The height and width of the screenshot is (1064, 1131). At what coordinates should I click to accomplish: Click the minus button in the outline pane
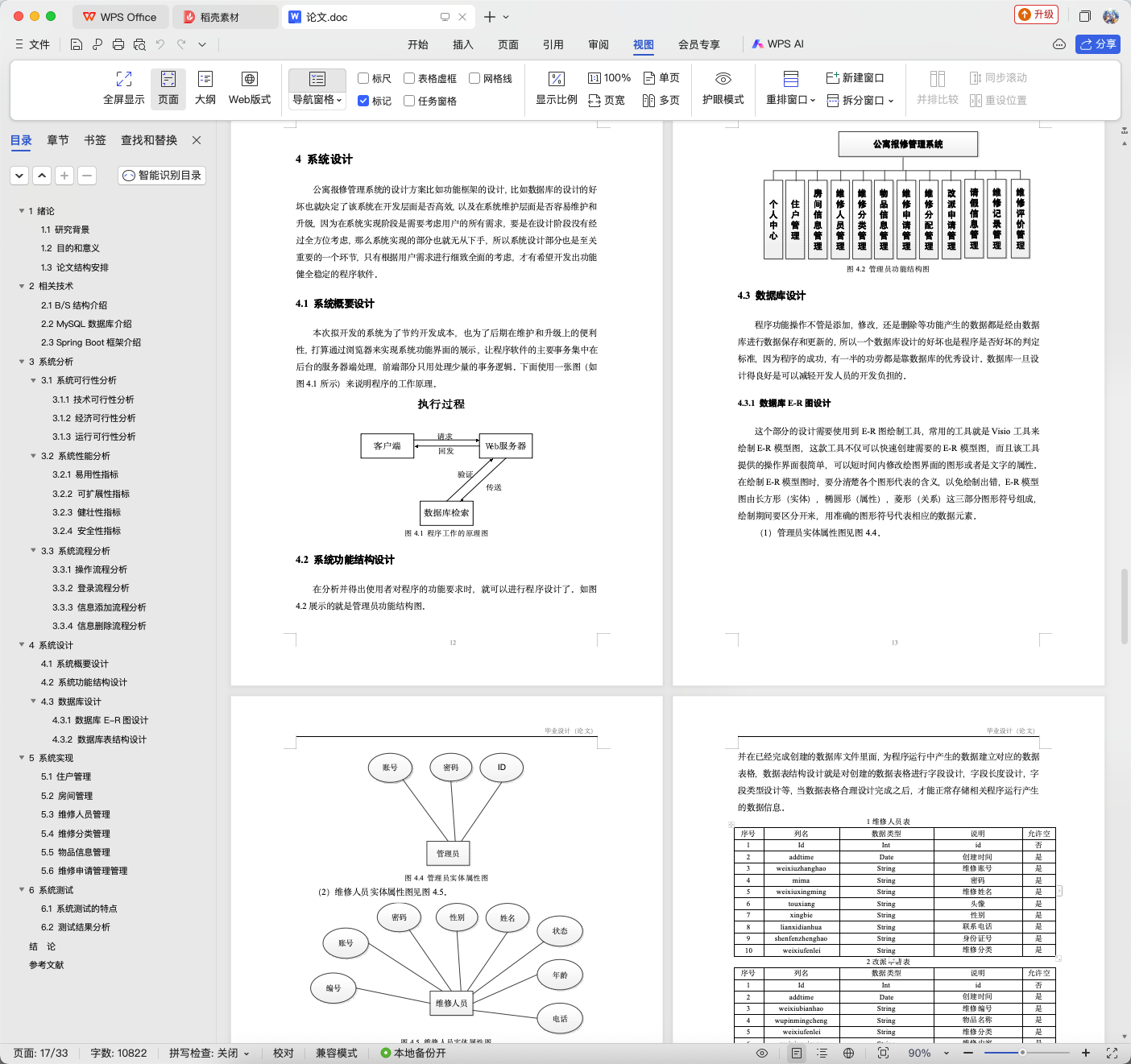(x=87, y=176)
